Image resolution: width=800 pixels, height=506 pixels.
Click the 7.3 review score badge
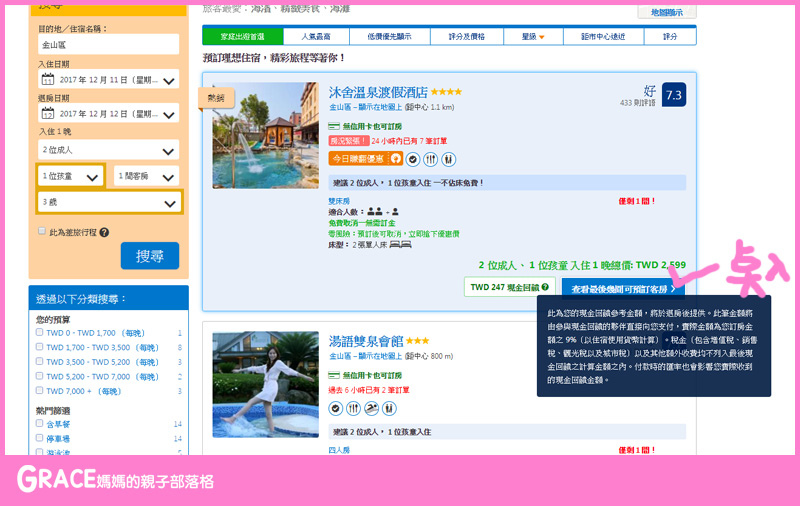[674, 95]
